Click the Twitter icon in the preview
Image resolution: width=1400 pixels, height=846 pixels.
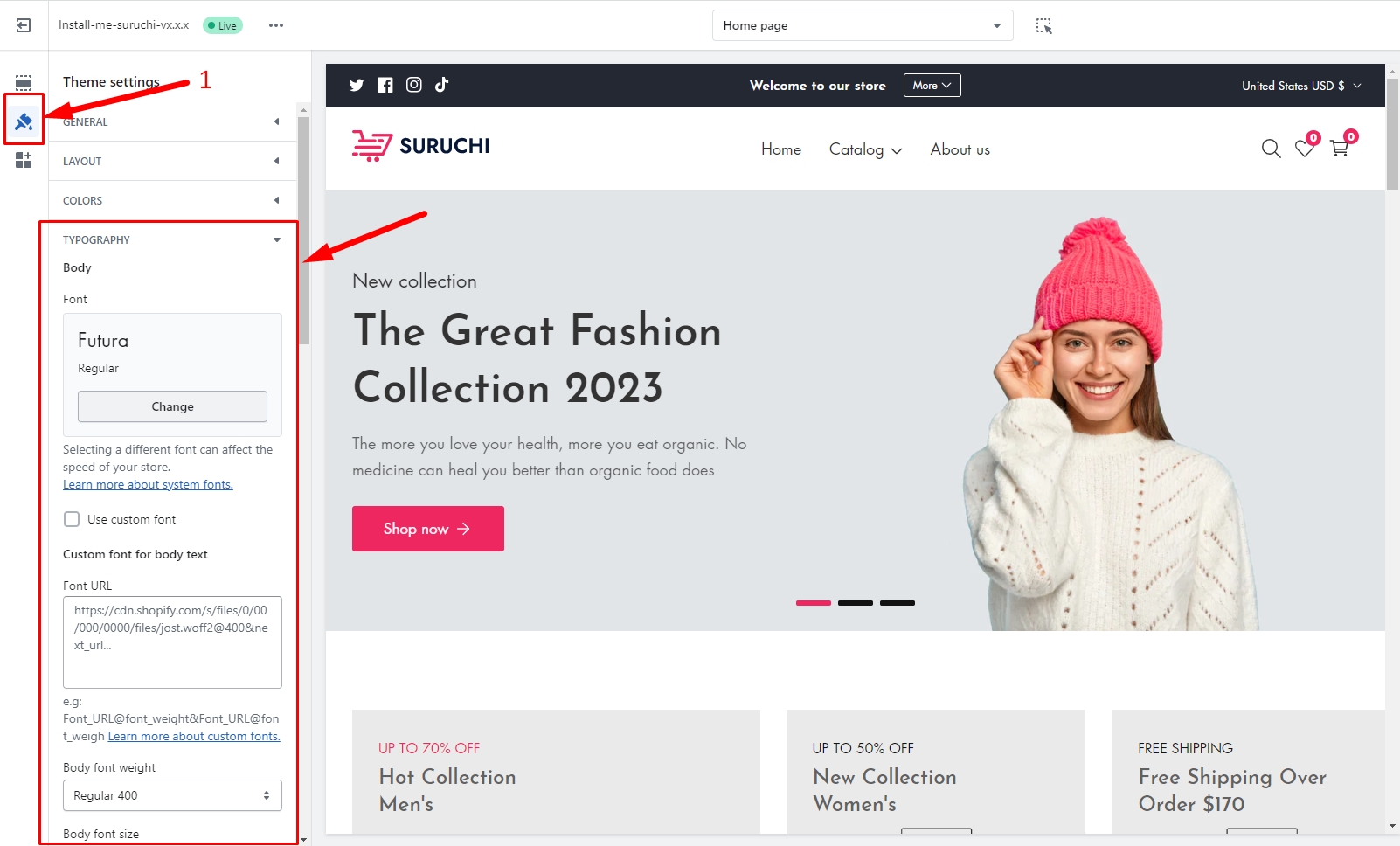click(357, 85)
